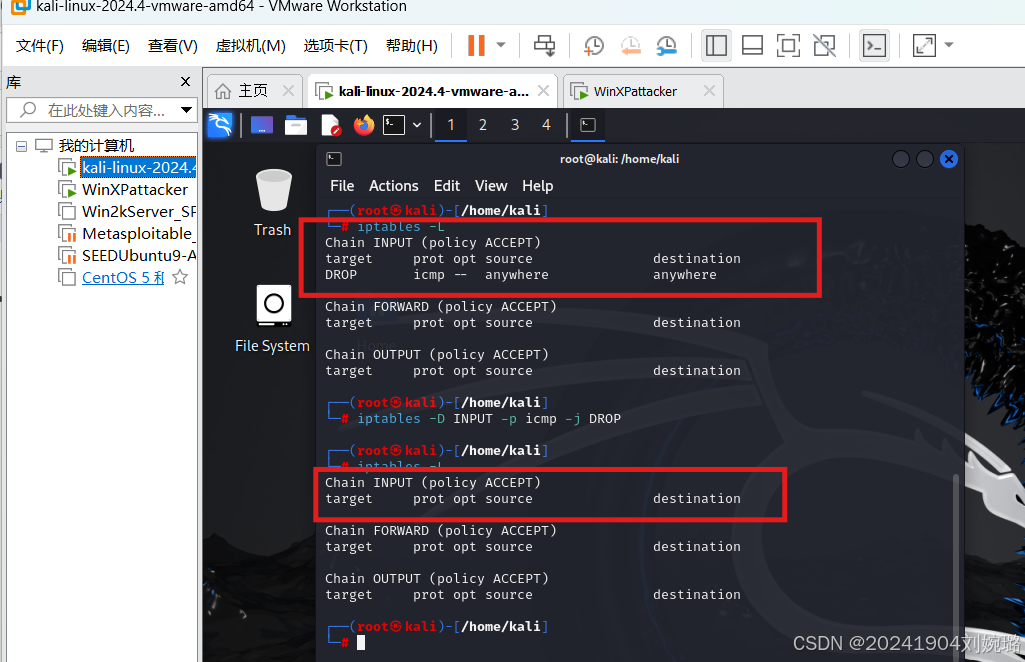Click the terminal window title bar icon
The image size is (1025, 662).
tap(334, 159)
